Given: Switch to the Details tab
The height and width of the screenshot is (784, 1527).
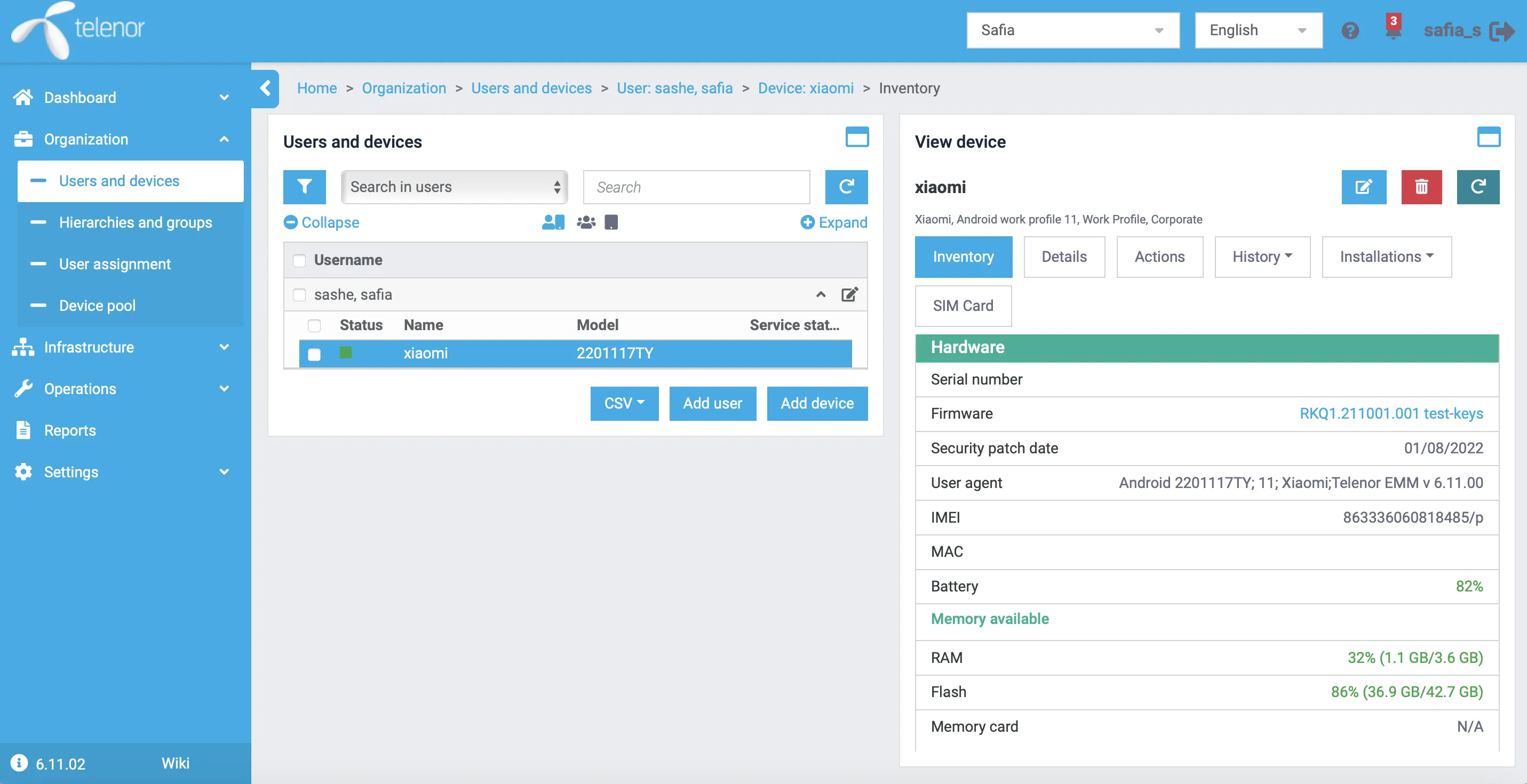Looking at the screenshot, I should point(1064,257).
